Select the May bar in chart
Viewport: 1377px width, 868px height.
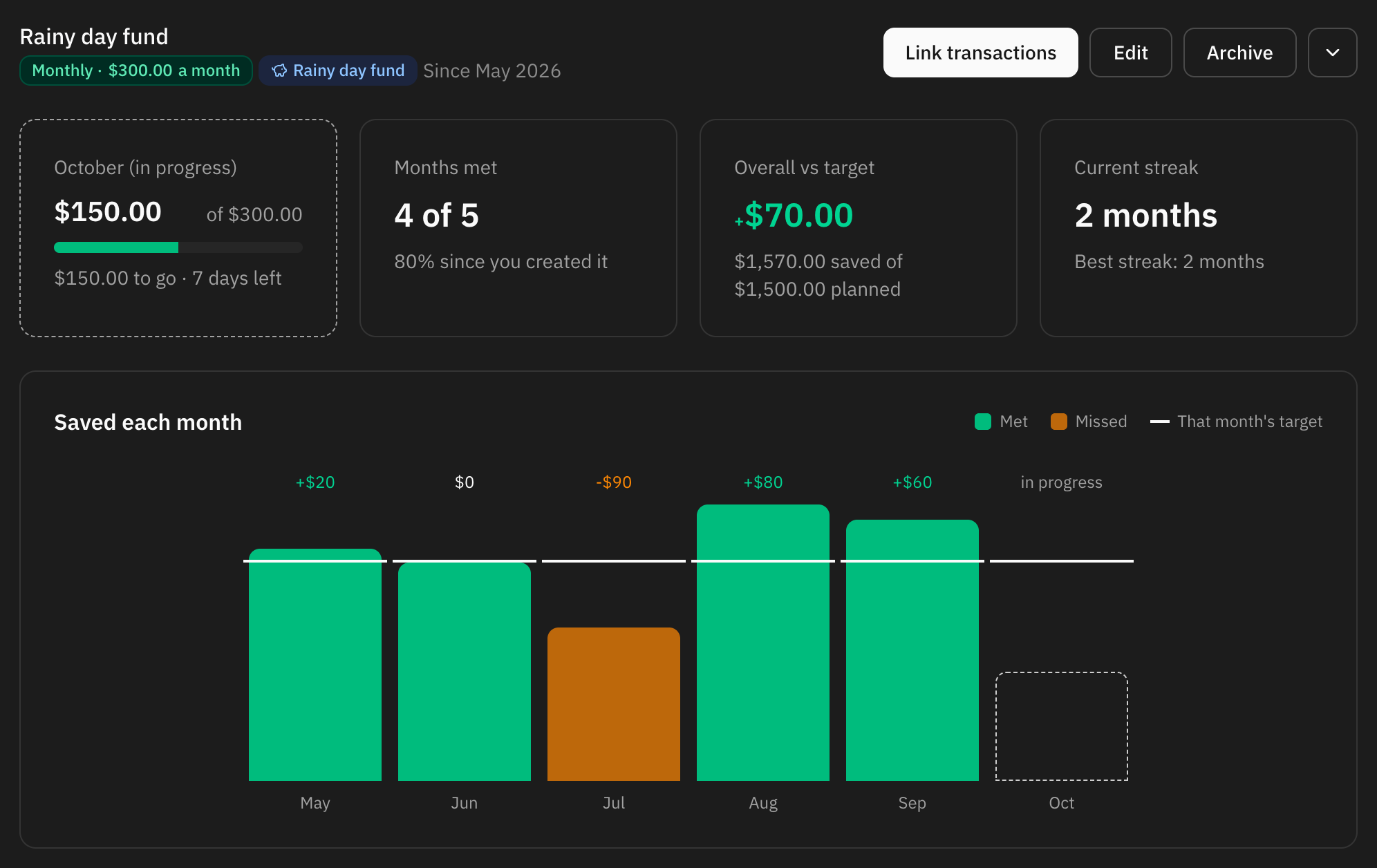click(x=315, y=665)
